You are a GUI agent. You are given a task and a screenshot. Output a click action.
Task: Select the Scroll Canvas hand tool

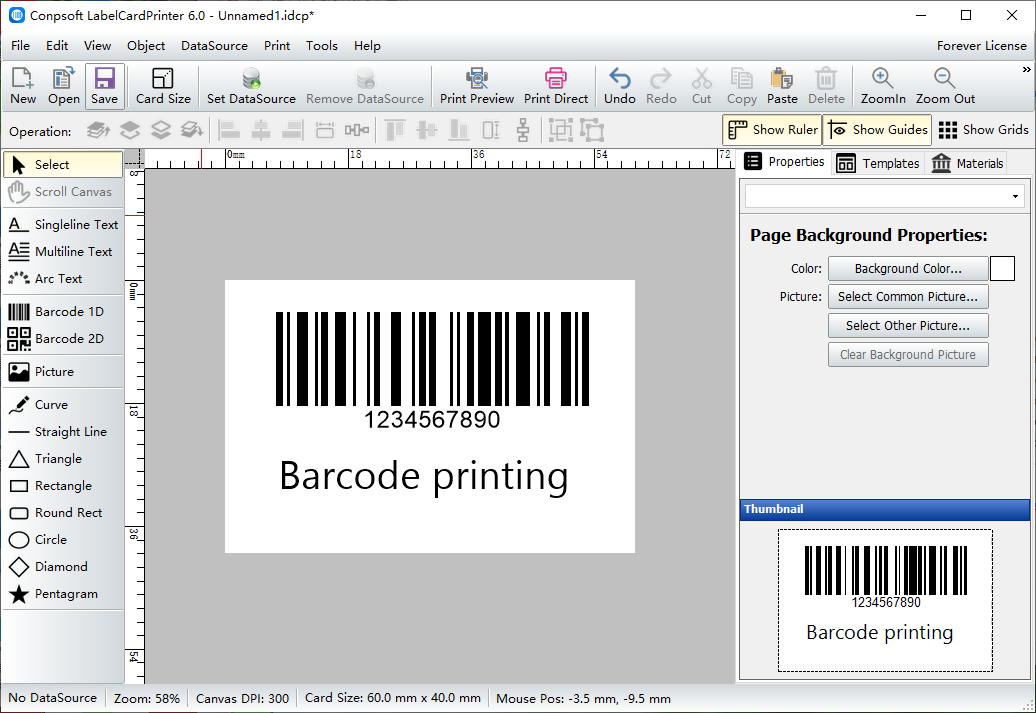tap(63, 192)
